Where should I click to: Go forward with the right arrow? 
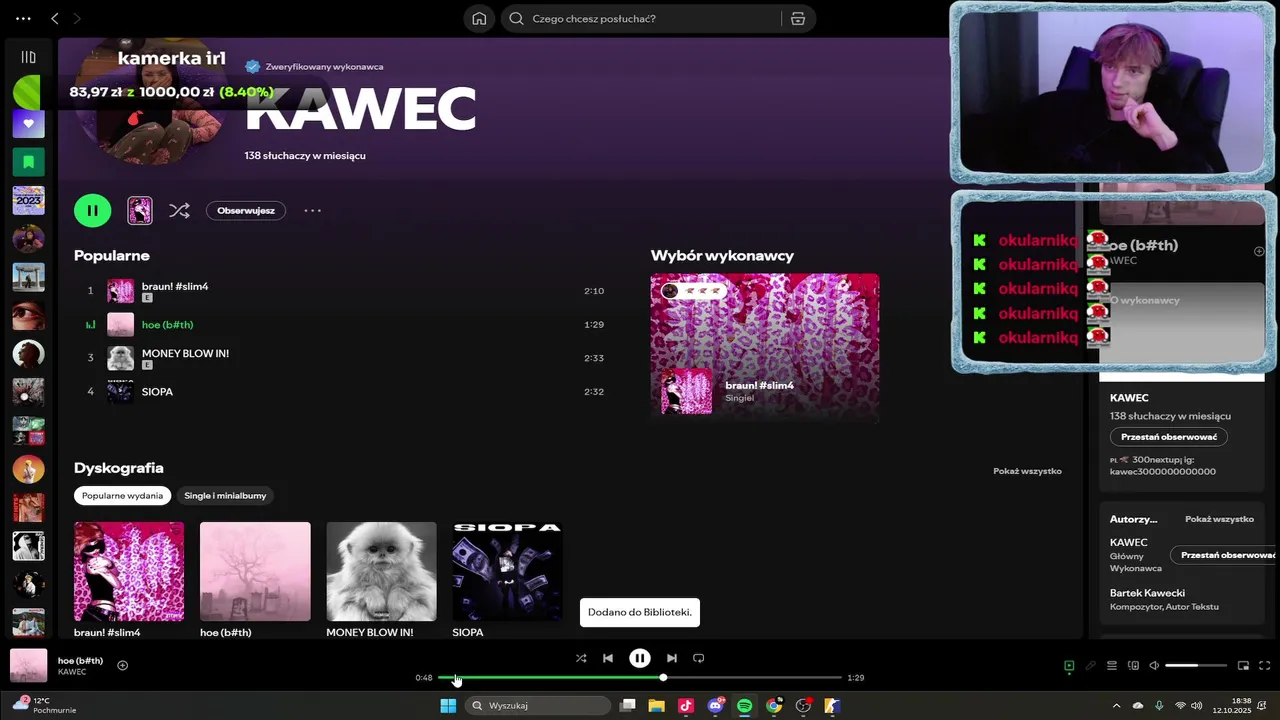point(77,18)
